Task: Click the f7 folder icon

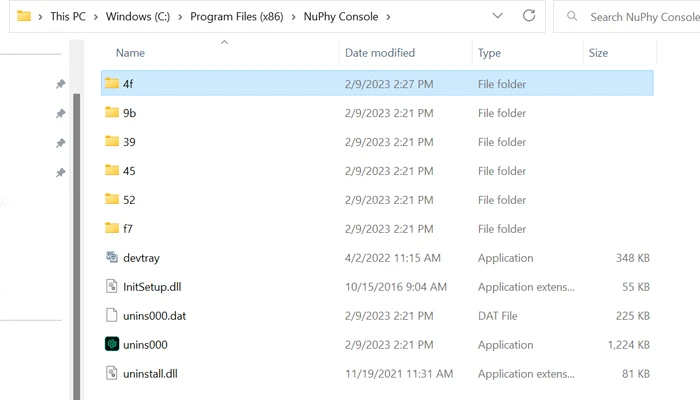Action: pyautogui.click(x=112, y=229)
